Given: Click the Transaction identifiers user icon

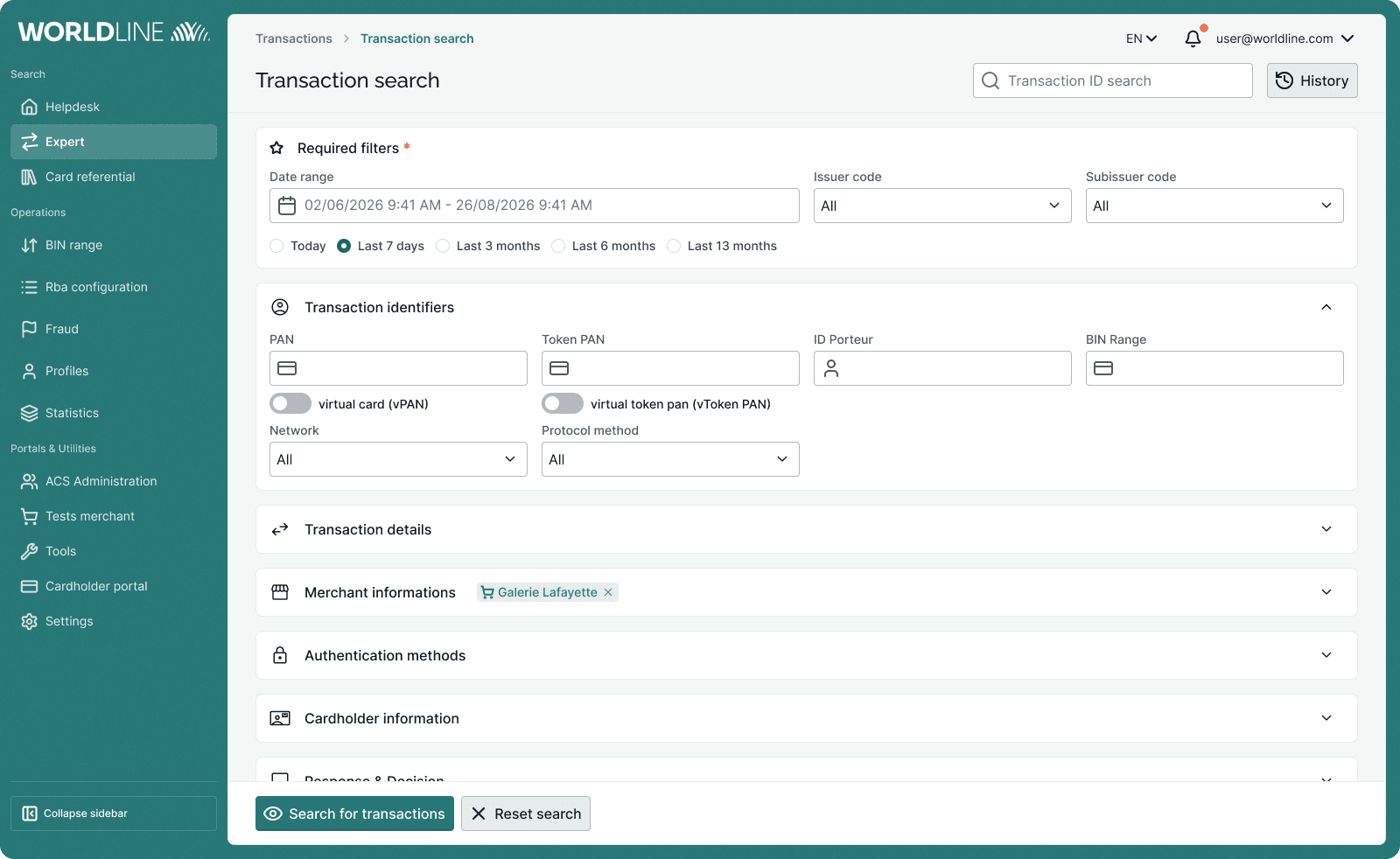Looking at the screenshot, I should [x=280, y=307].
